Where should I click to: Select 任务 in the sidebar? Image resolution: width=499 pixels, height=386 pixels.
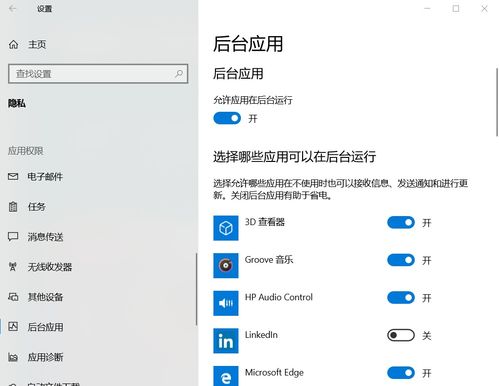click(37, 207)
